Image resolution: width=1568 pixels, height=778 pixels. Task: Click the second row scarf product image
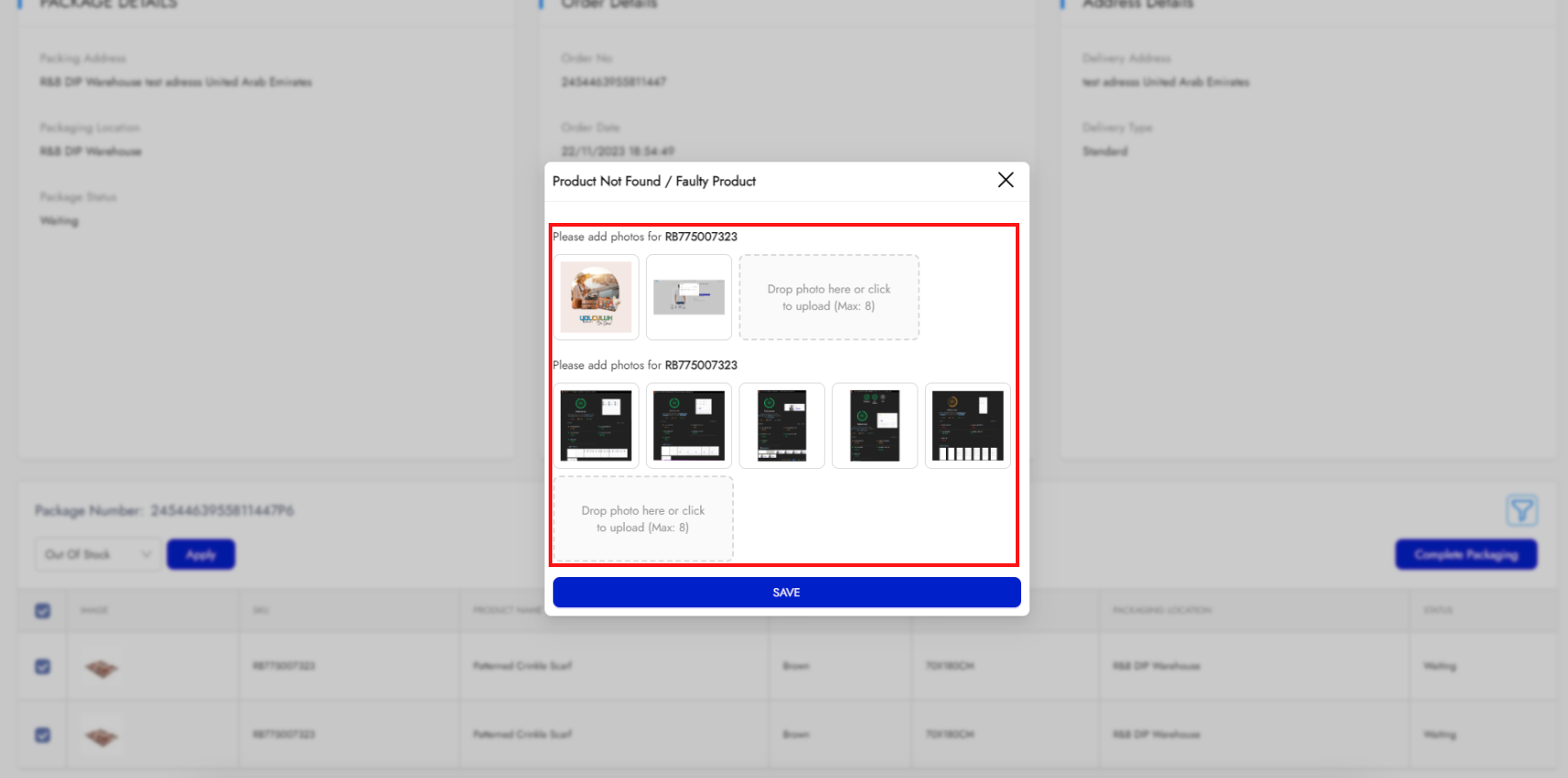click(x=101, y=736)
